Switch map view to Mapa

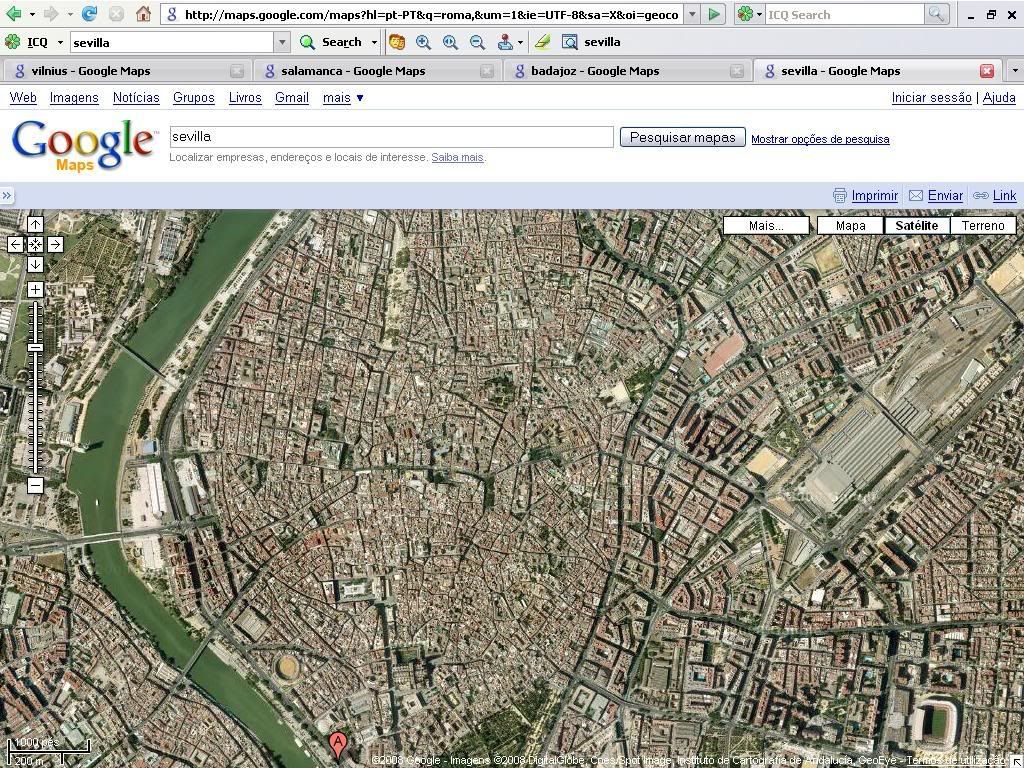pos(850,225)
